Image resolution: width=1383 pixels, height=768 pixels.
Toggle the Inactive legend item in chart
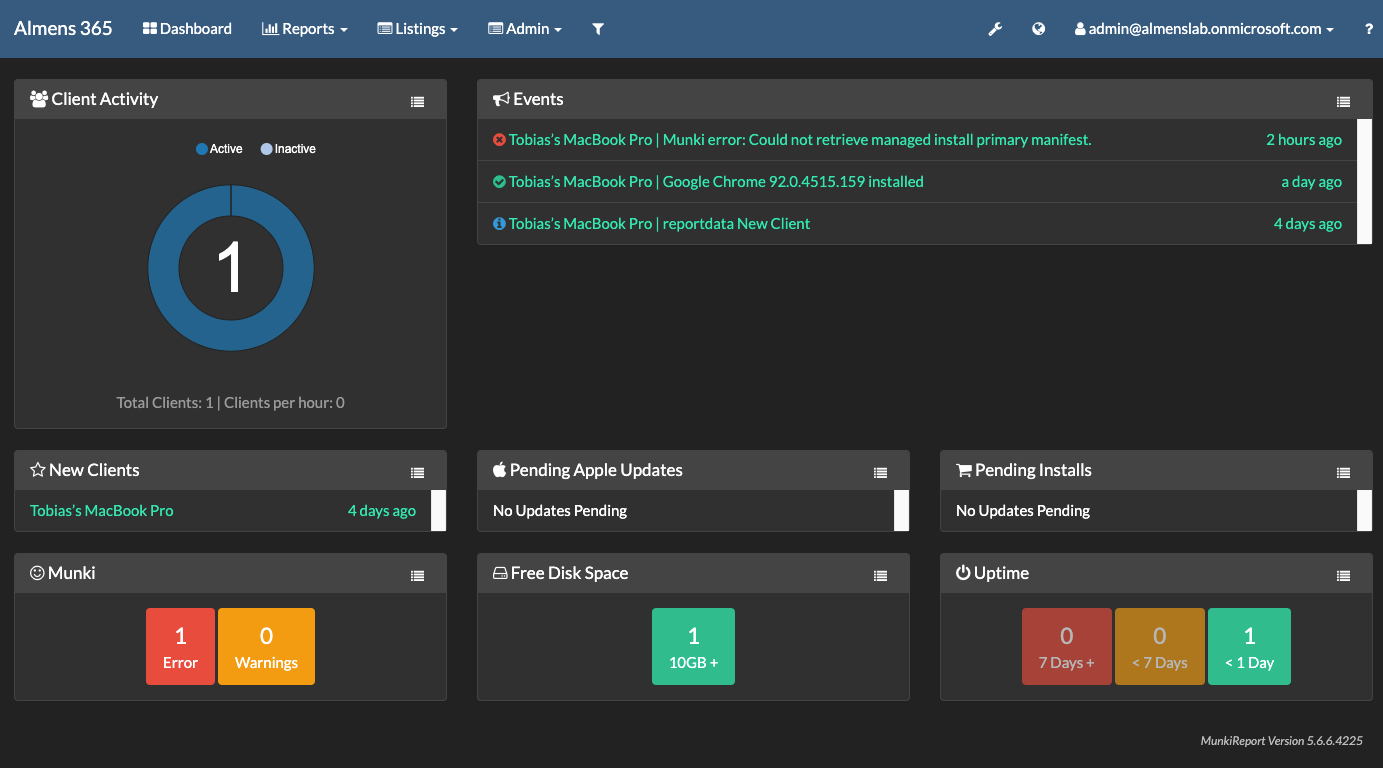pos(288,149)
